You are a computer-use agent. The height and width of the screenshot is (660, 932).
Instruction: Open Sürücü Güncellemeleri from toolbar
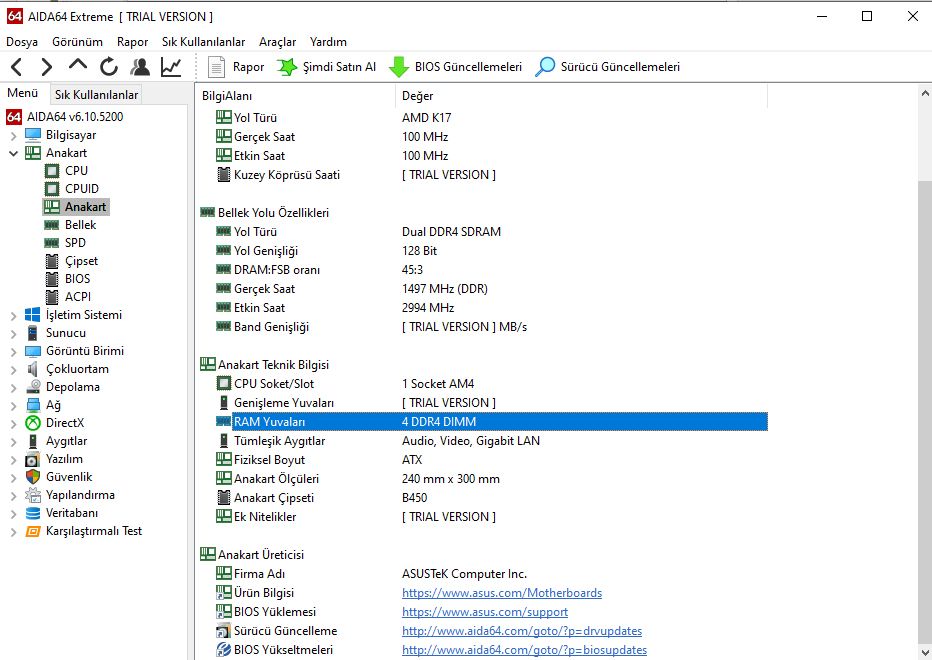607,67
